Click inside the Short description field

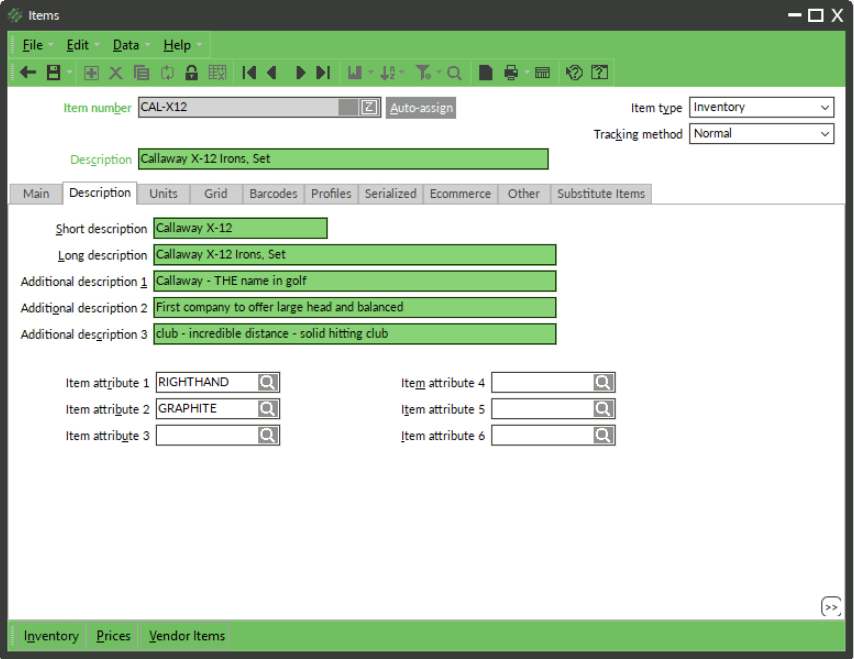(240, 228)
